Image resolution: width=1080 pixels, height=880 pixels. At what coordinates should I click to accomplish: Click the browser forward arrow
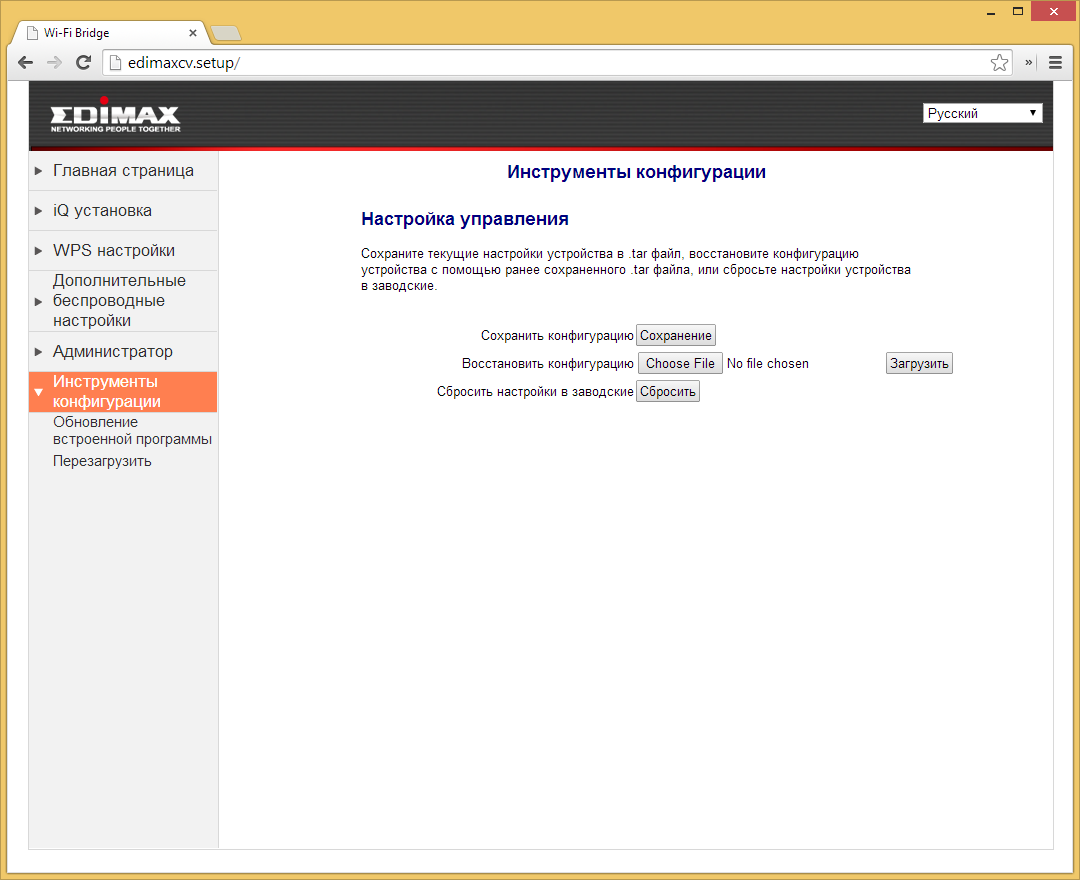(x=54, y=63)
